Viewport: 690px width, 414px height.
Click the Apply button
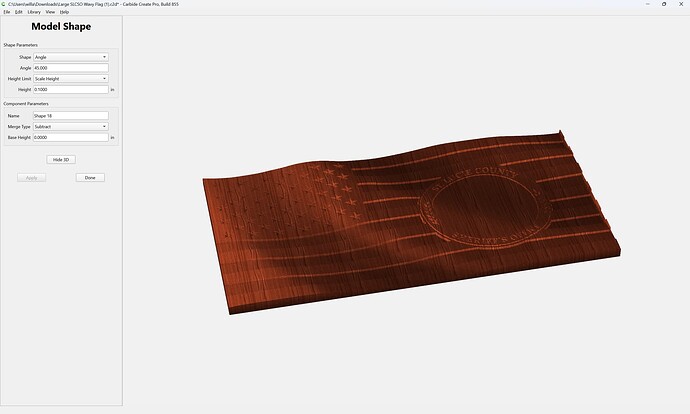click(32, 178)
